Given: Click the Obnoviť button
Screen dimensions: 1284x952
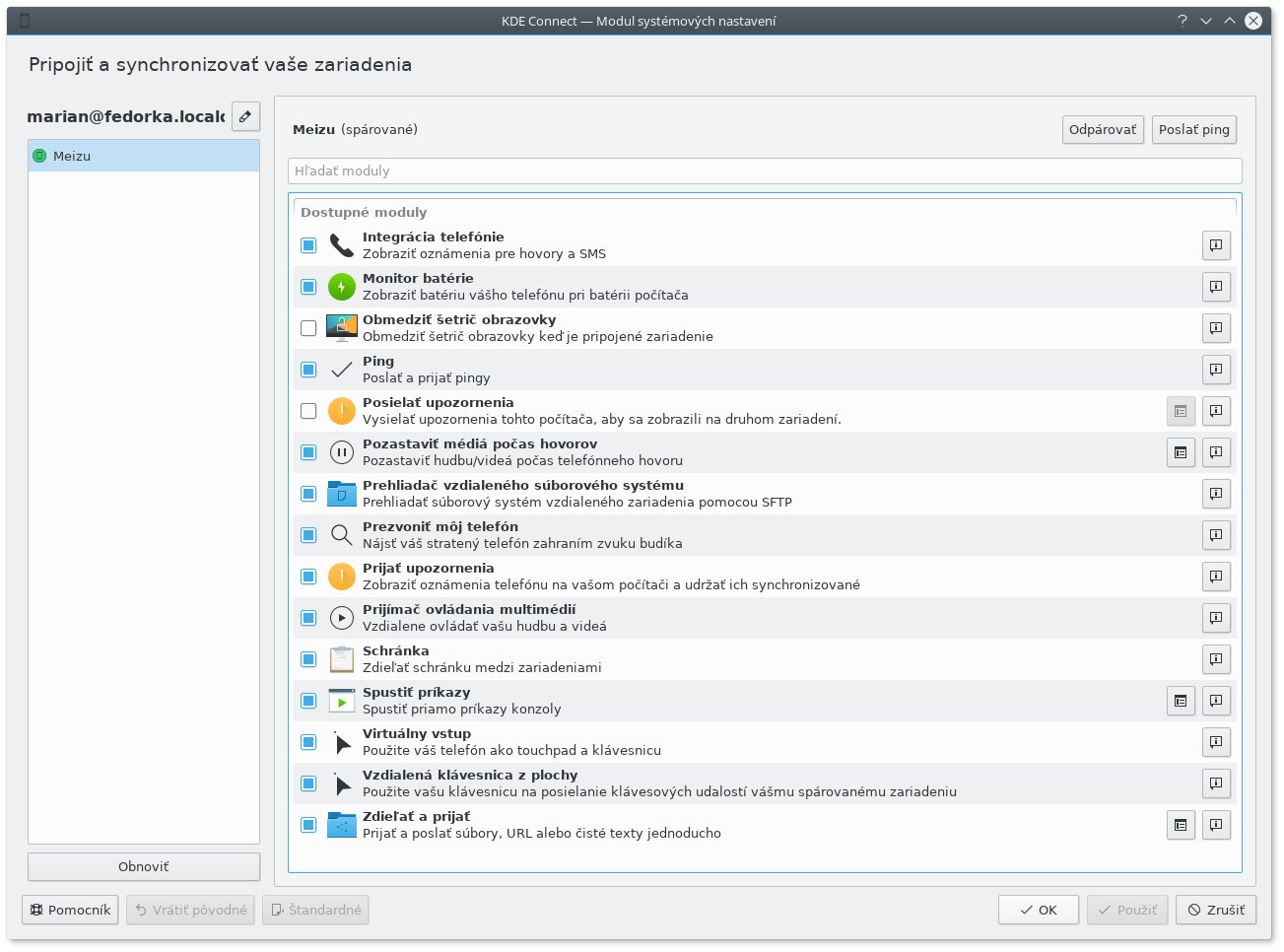Looking at the screenshot, I should 144,866.
